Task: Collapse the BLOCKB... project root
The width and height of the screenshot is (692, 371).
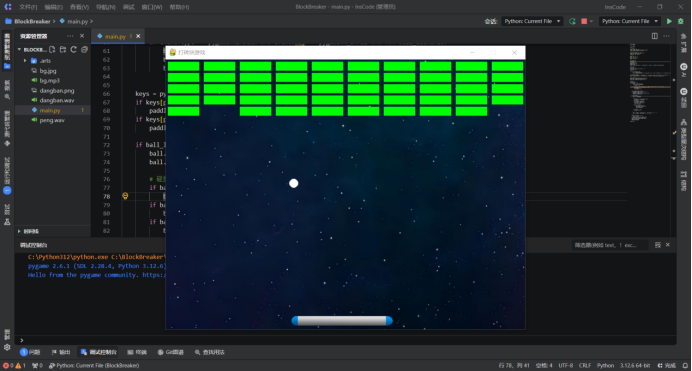Action: coord(19,49)
